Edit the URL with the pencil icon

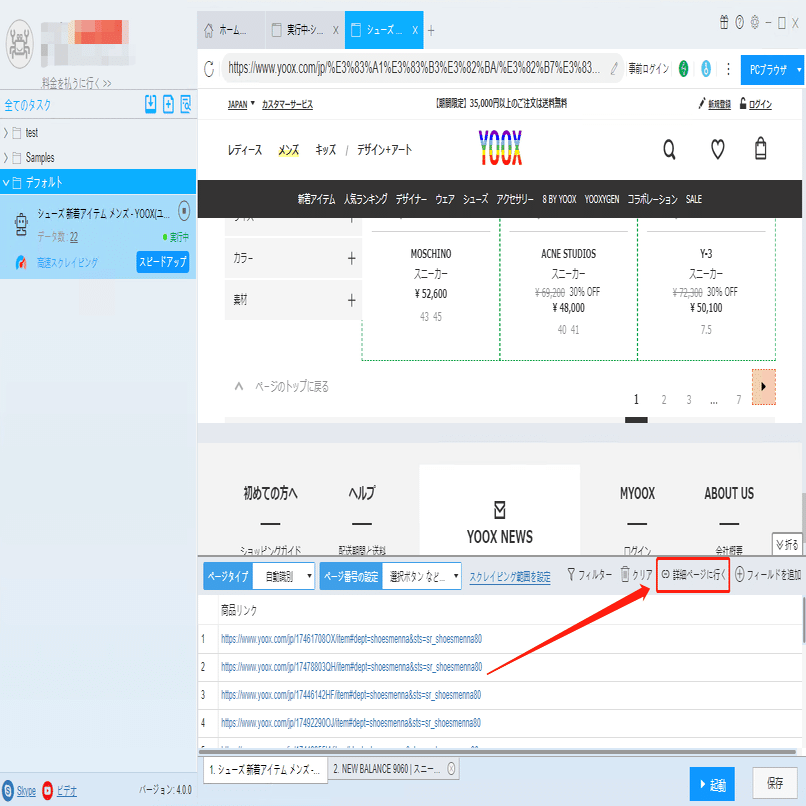(612, 70)
